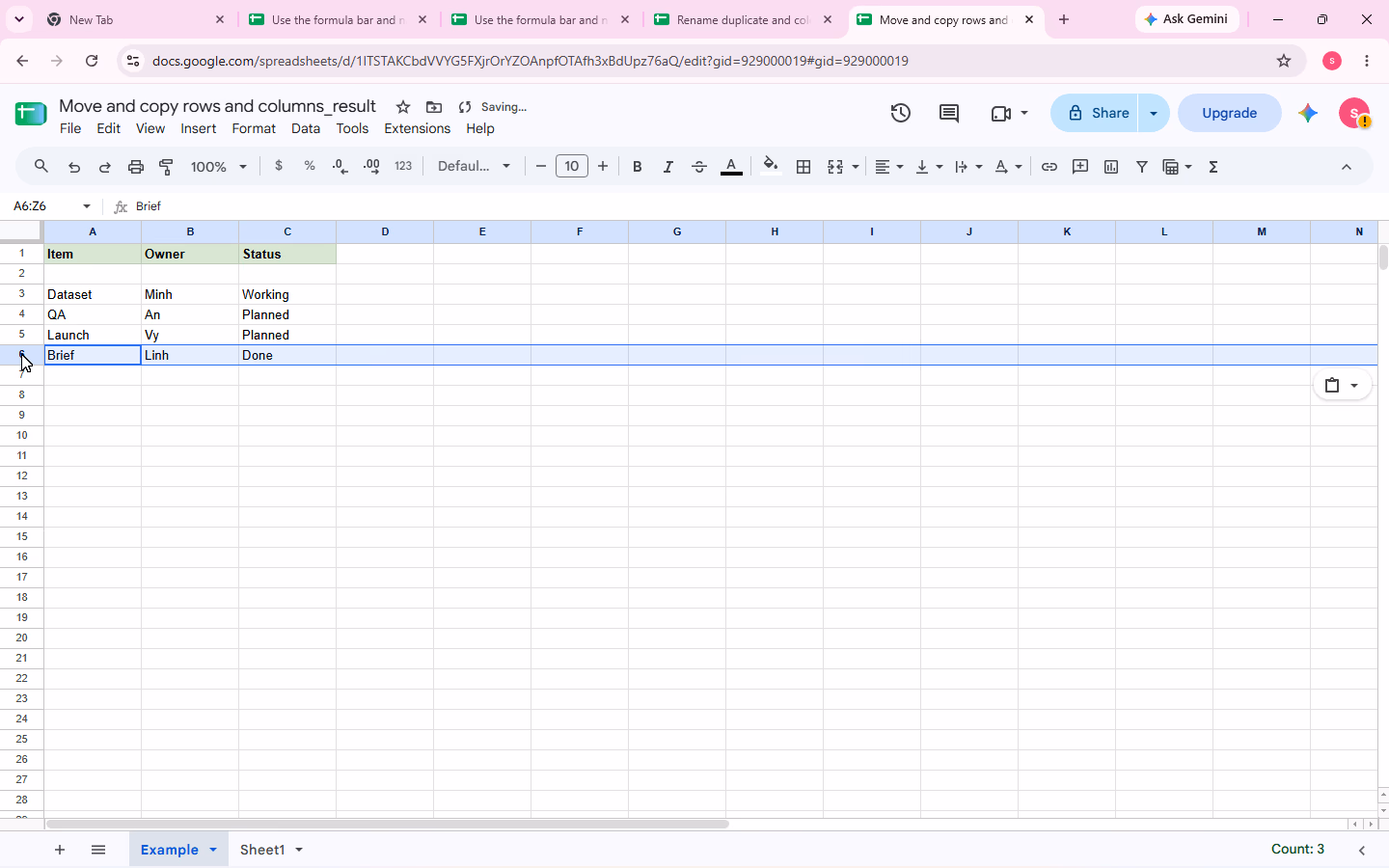The width and height of the screenshot is (1389, 868).
Task: Open the Borders tool
Action: 803,167
